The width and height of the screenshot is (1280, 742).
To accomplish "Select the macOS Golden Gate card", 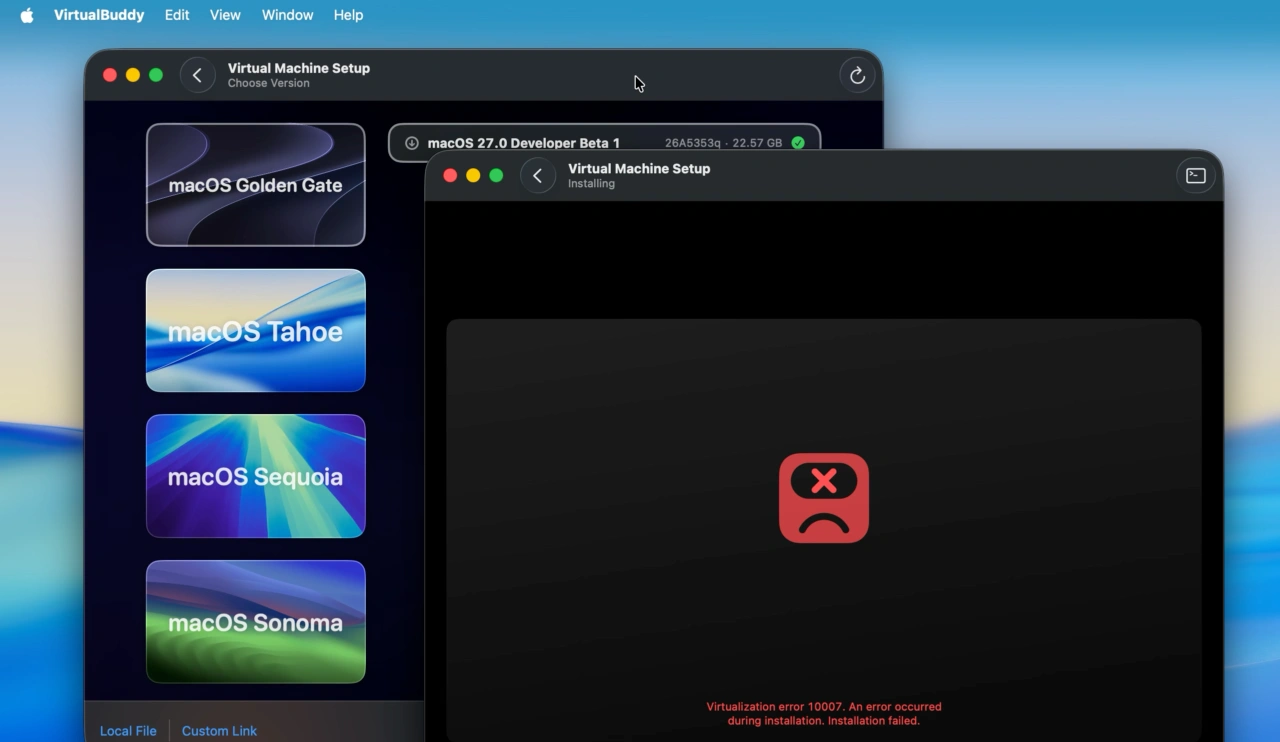I will point(256,185).
